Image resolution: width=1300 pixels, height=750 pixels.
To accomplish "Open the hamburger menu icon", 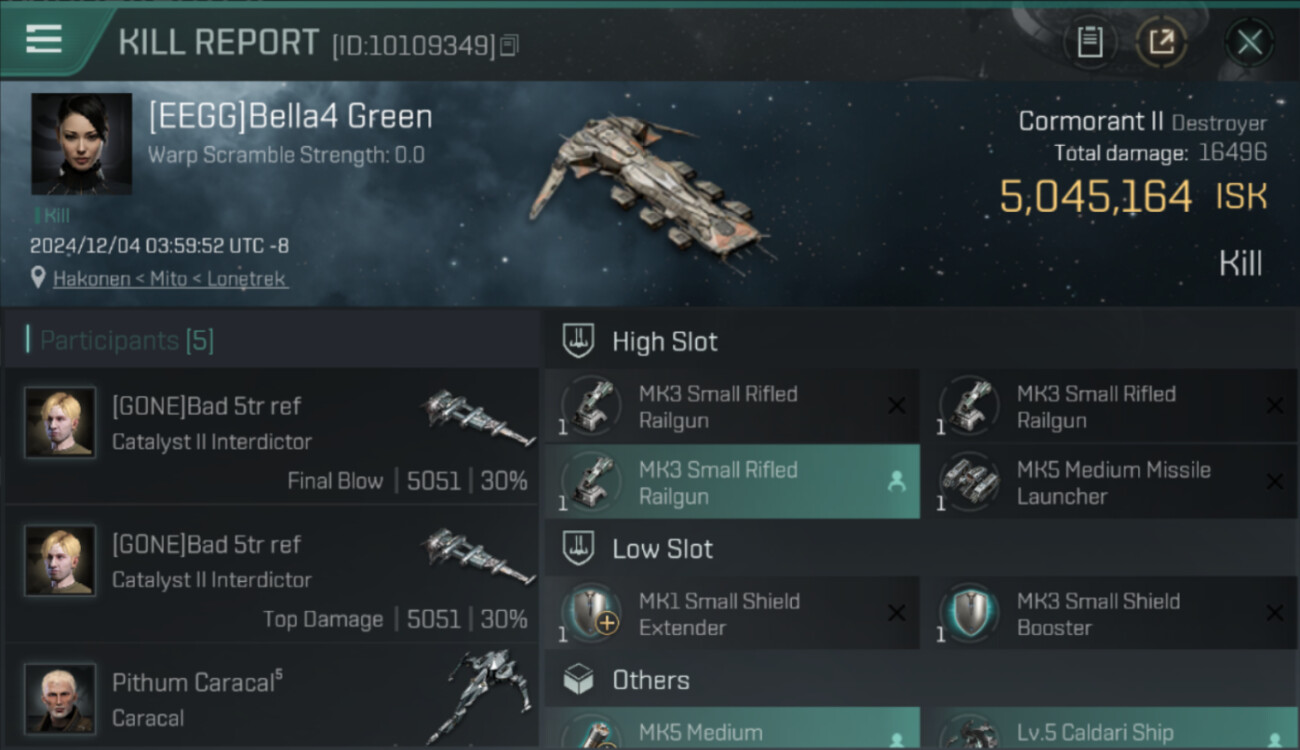I will point(44,40).
